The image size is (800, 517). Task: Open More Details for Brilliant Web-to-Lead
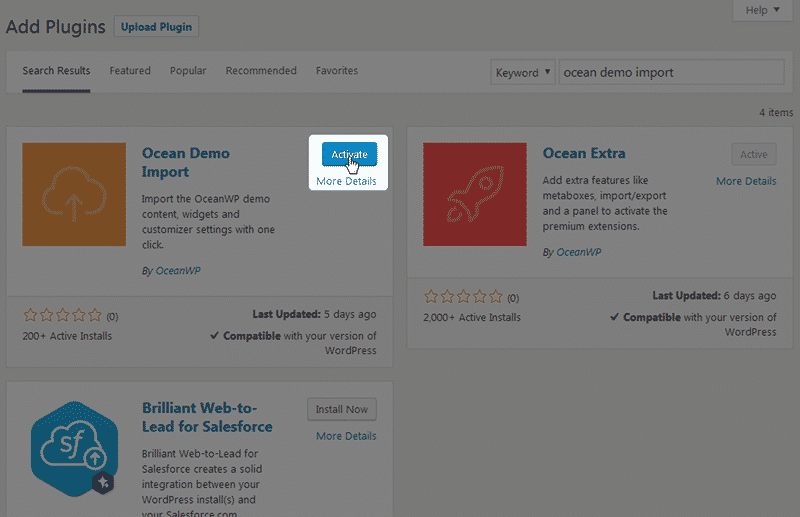346,436
